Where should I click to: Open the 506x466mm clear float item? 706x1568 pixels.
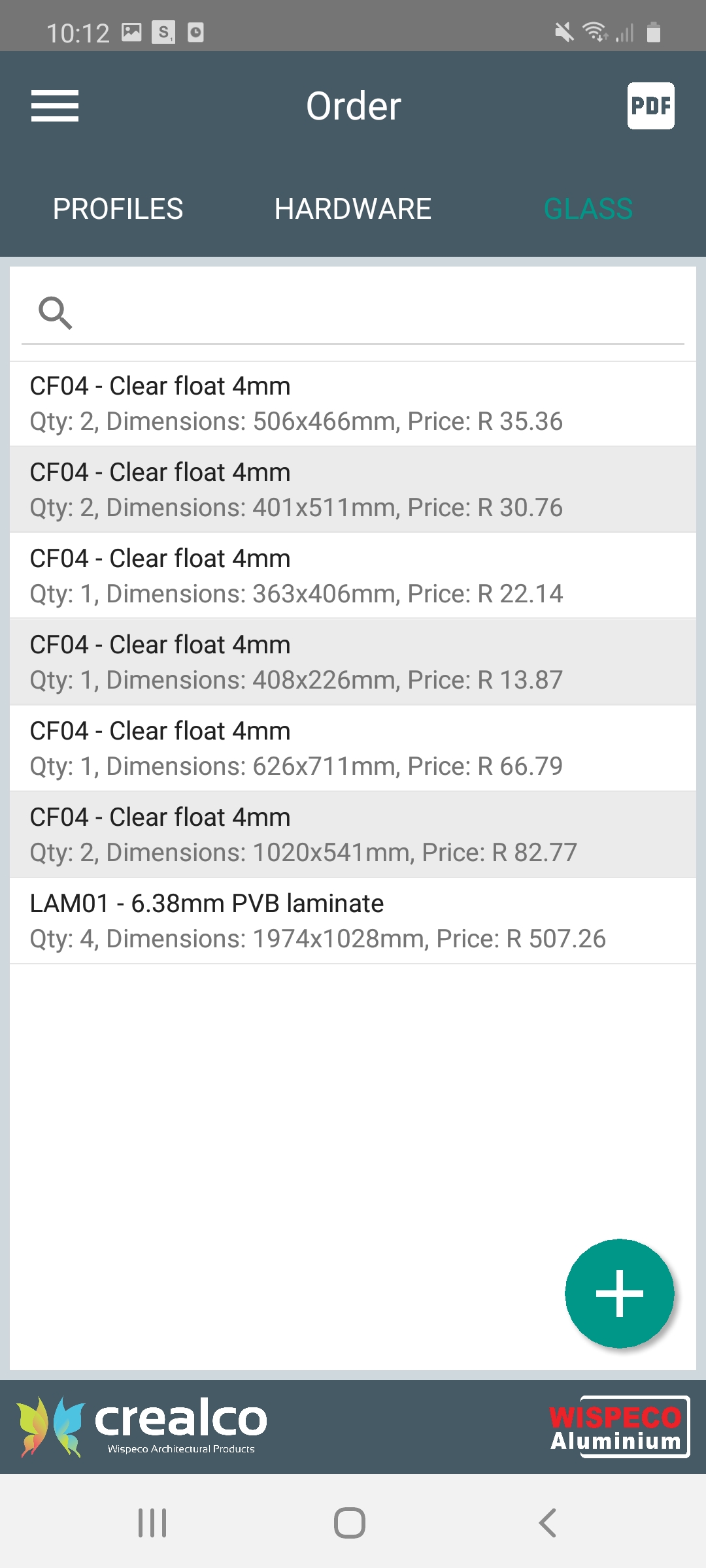pyautogui.click(x=353, y=404)
